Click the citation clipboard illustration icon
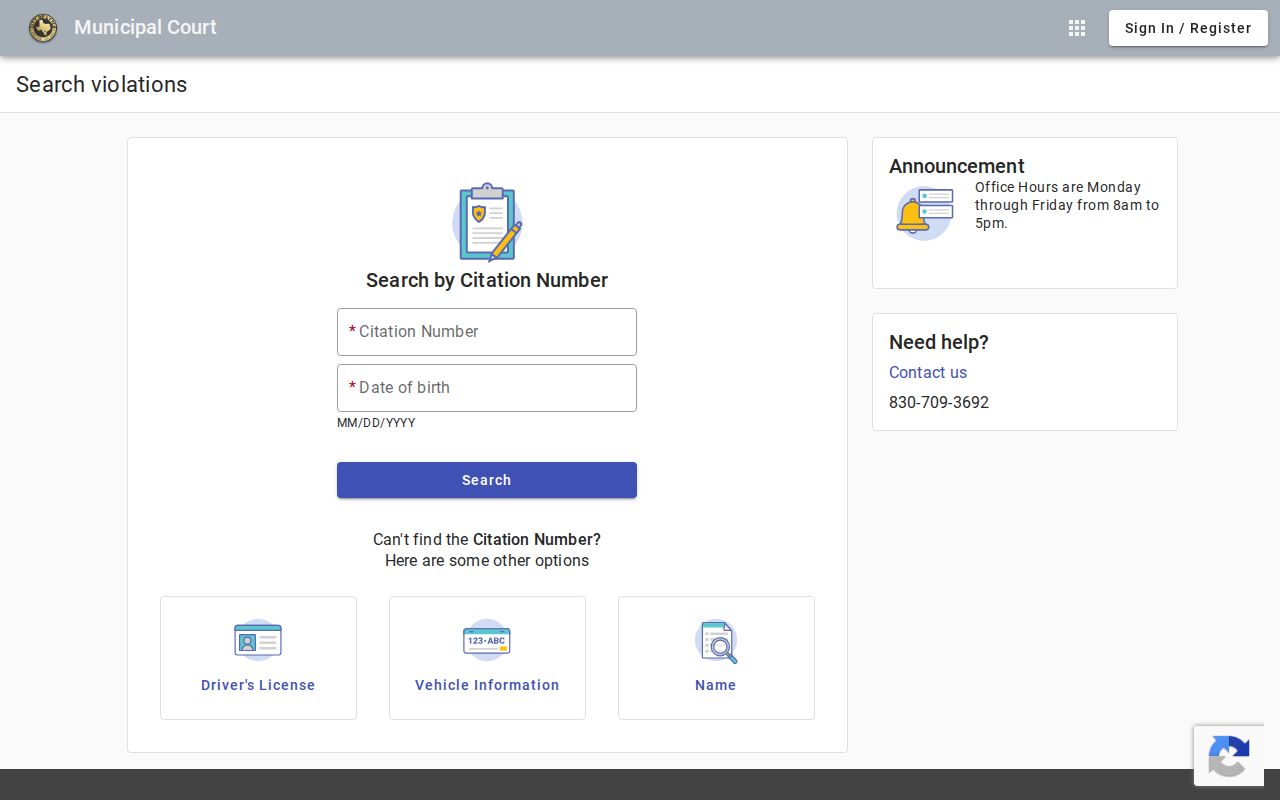 tap(487, 222)
